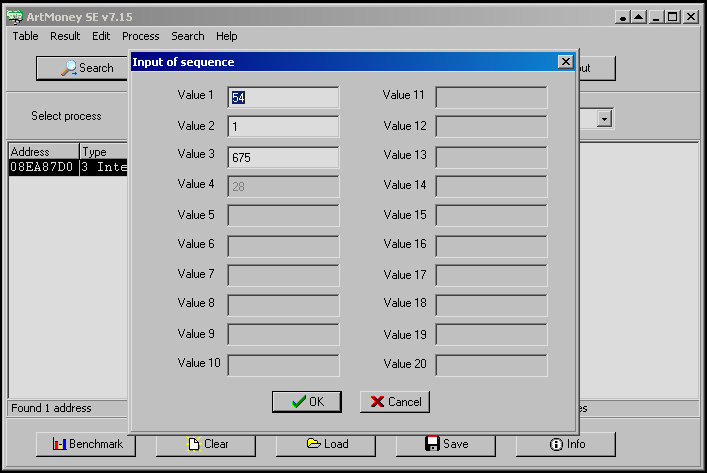Click the Value 15 input field
The width and height of the screenshot is (707, 473).
(491, 216)
